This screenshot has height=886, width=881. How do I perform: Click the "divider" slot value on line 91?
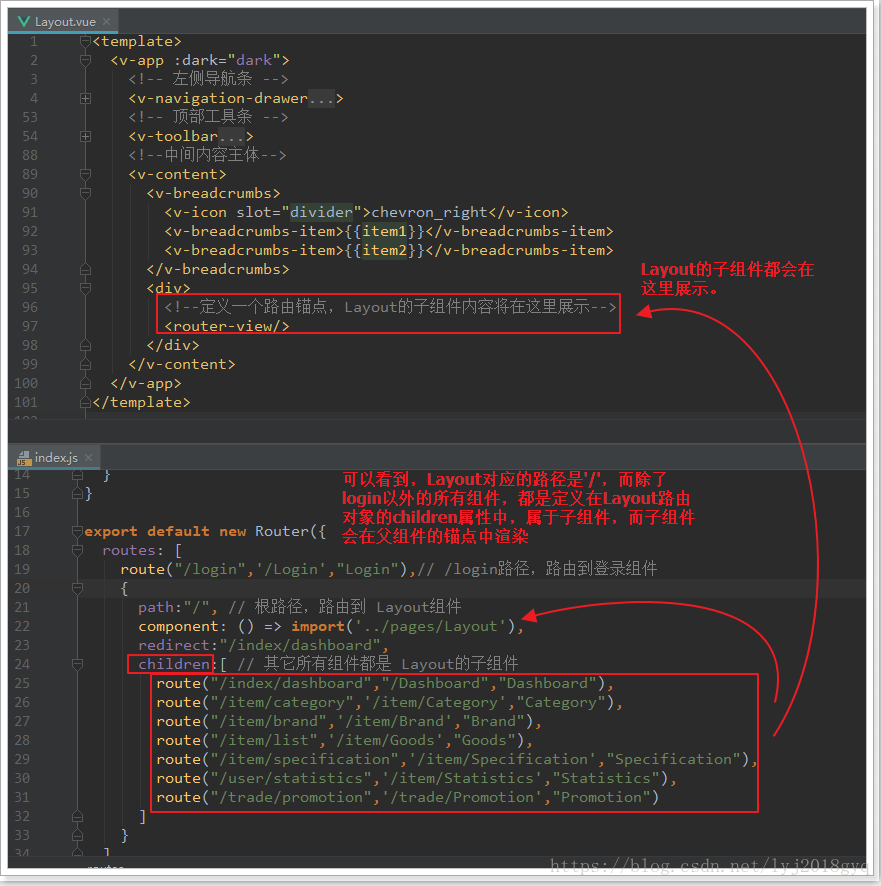click(321, 212)
